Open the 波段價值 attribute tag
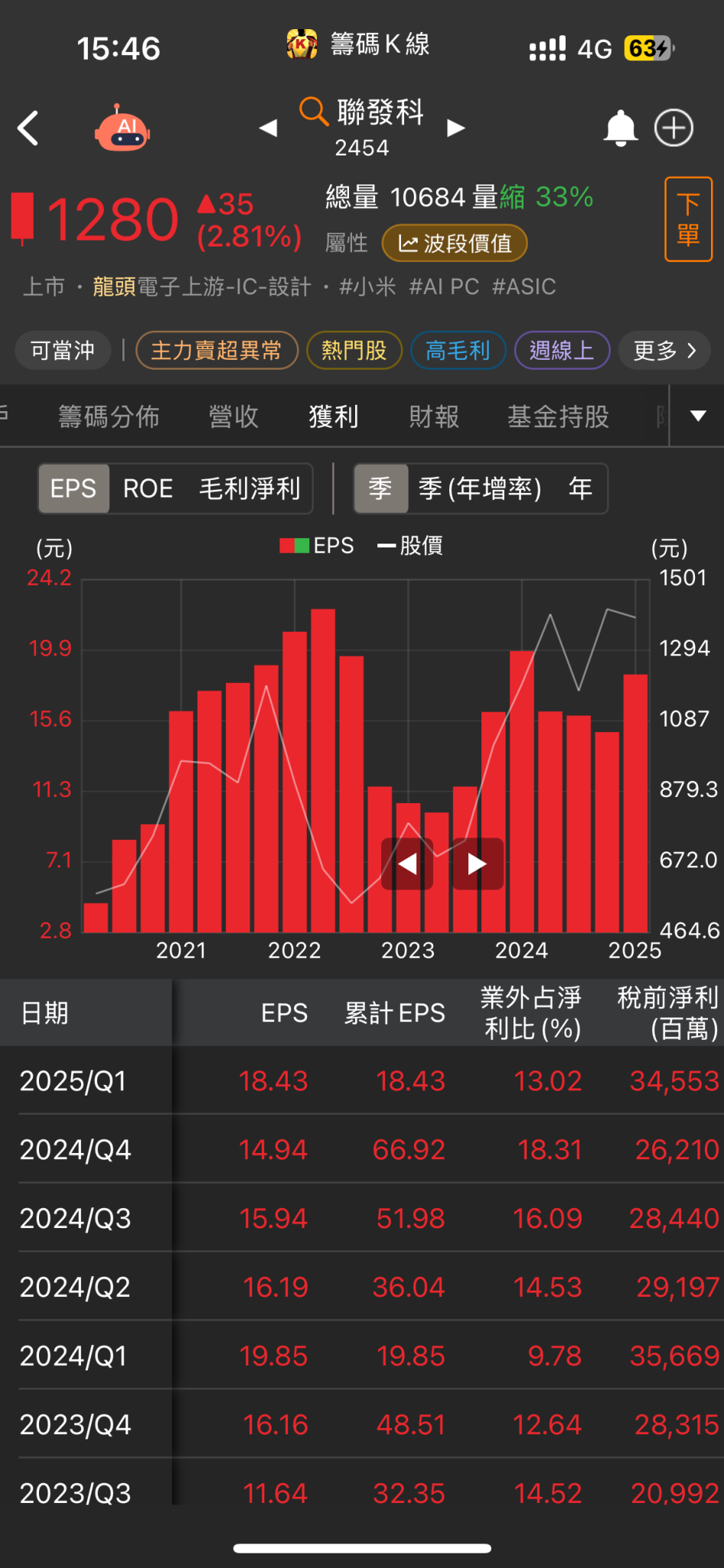 point(455,243)
